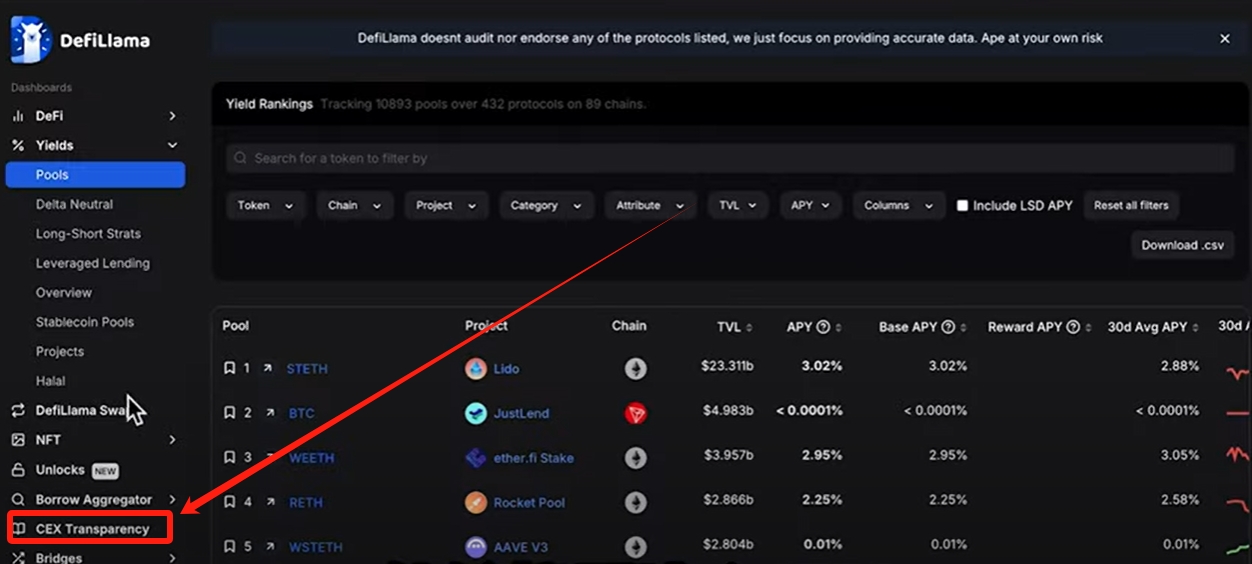Click the token search input field
1252x564 pixels.
(730, 158)
